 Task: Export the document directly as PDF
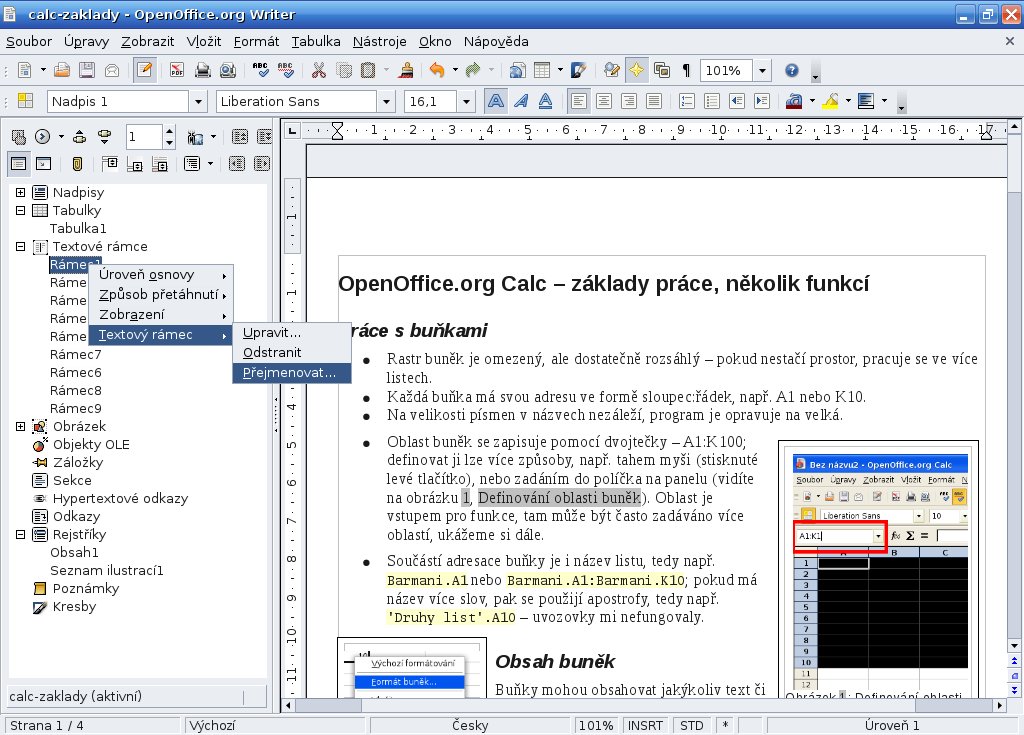[176, 70]
